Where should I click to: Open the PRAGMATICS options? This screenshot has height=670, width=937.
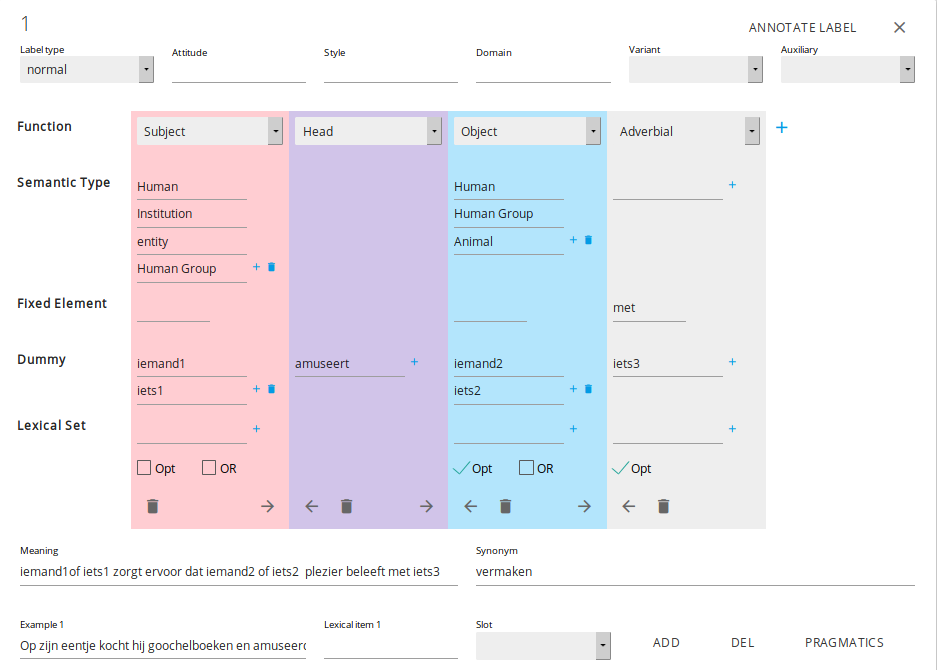(x=844, y=643)
